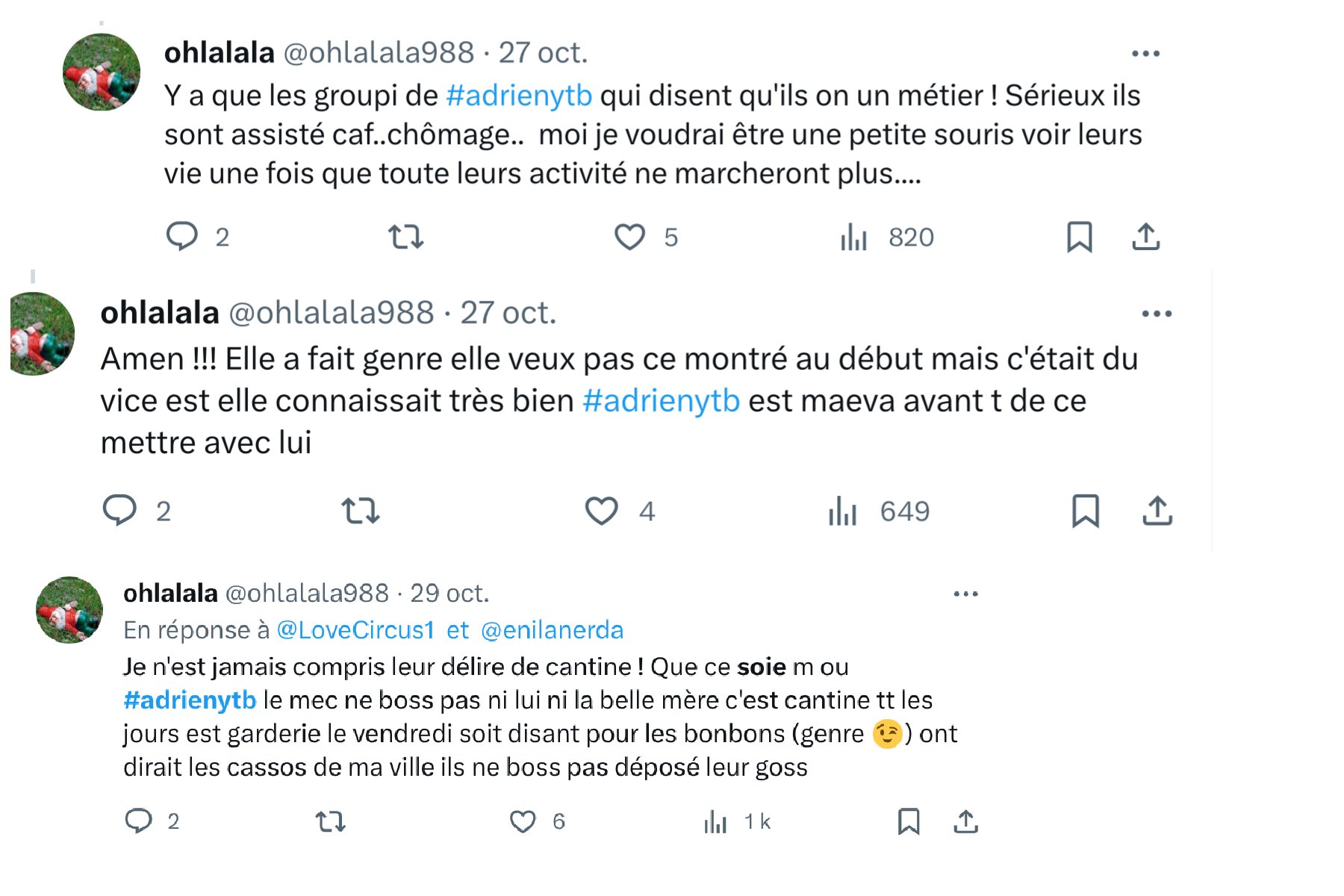
Task: Reply to the first tweet about groupi
Action: coord(181,237)
